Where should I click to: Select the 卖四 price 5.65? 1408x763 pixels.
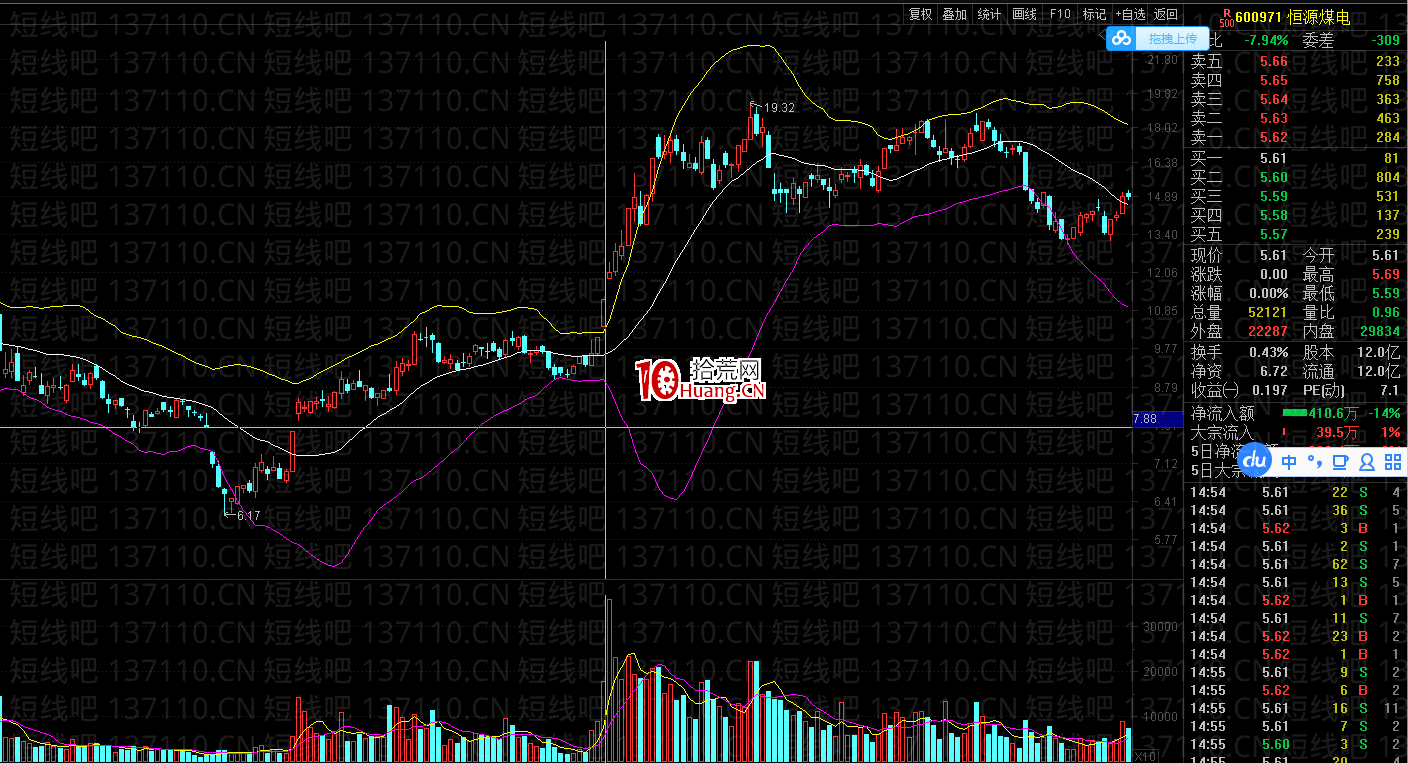tap(1274, 80)
